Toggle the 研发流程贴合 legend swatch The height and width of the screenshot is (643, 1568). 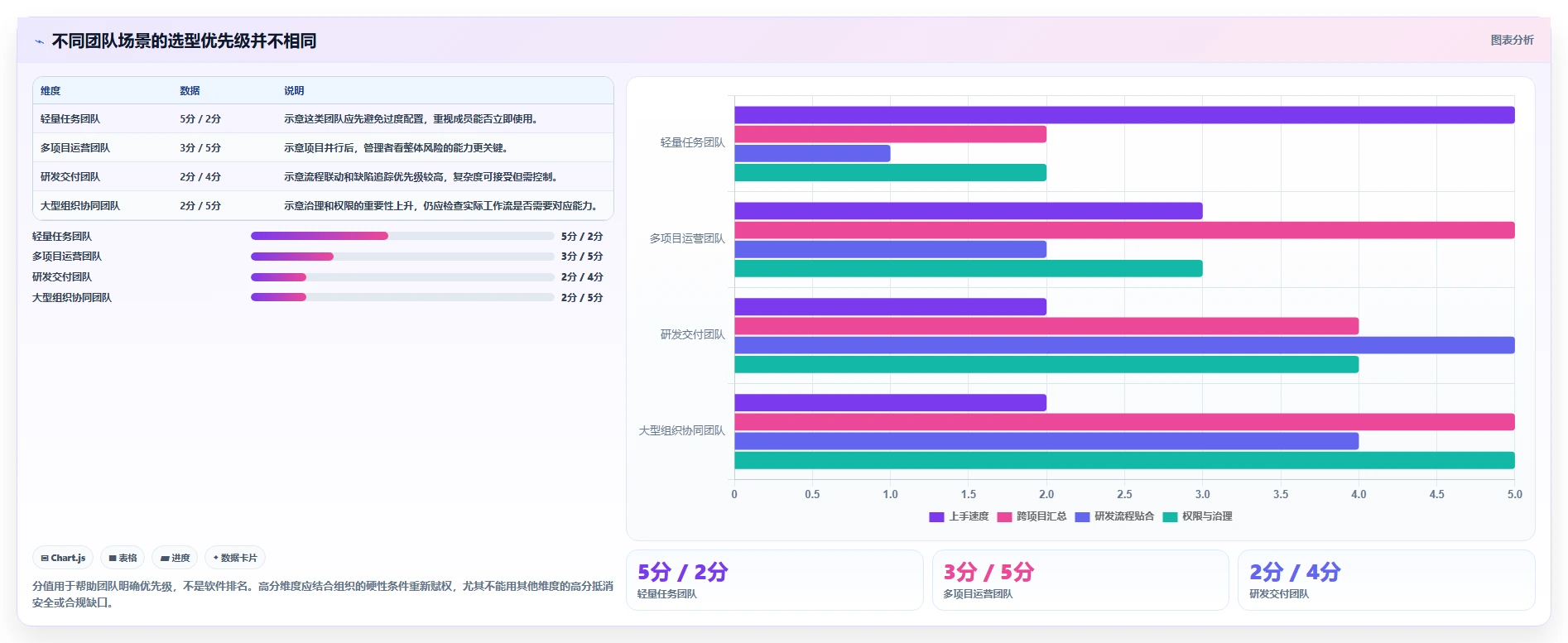(x=1082, y=517)
